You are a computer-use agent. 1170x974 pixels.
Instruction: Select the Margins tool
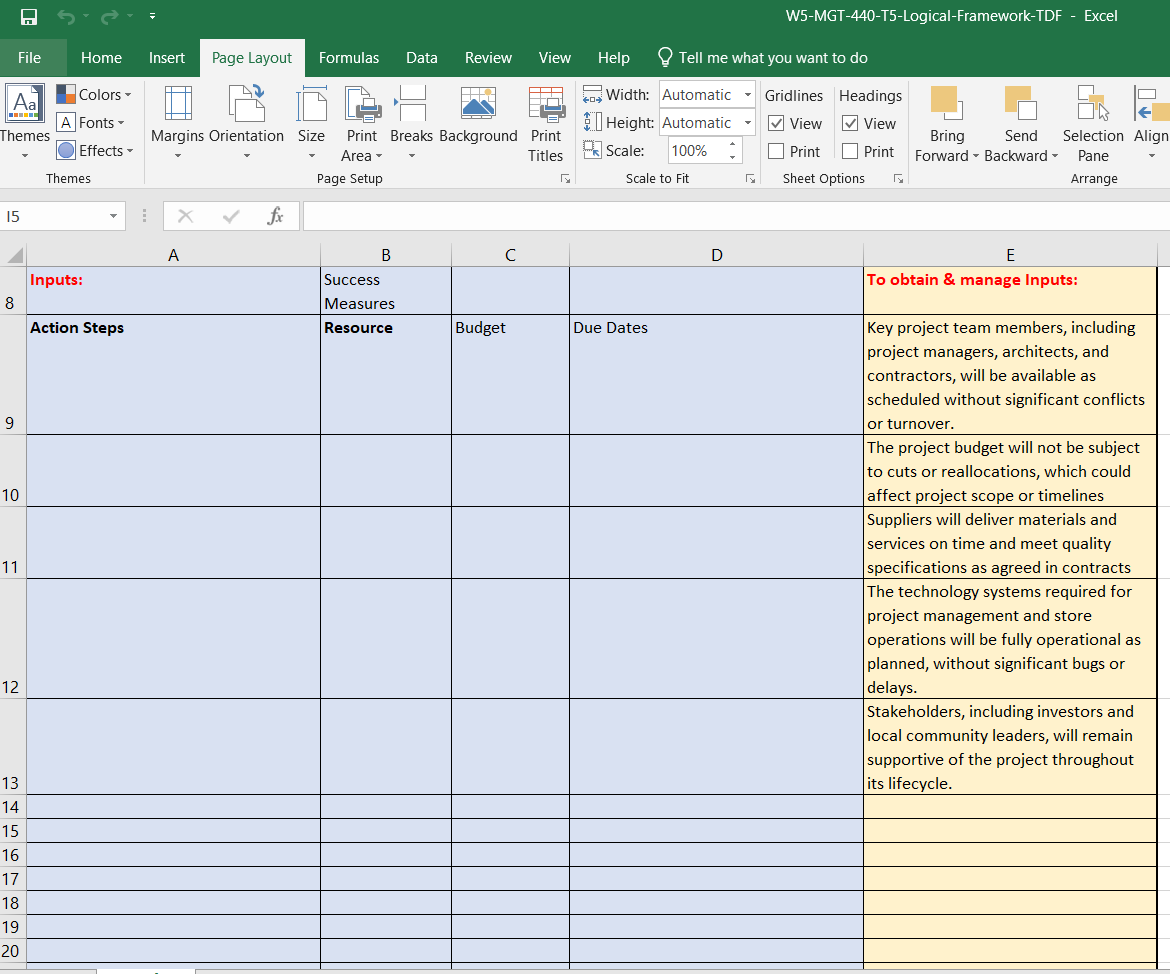point(177,120)
